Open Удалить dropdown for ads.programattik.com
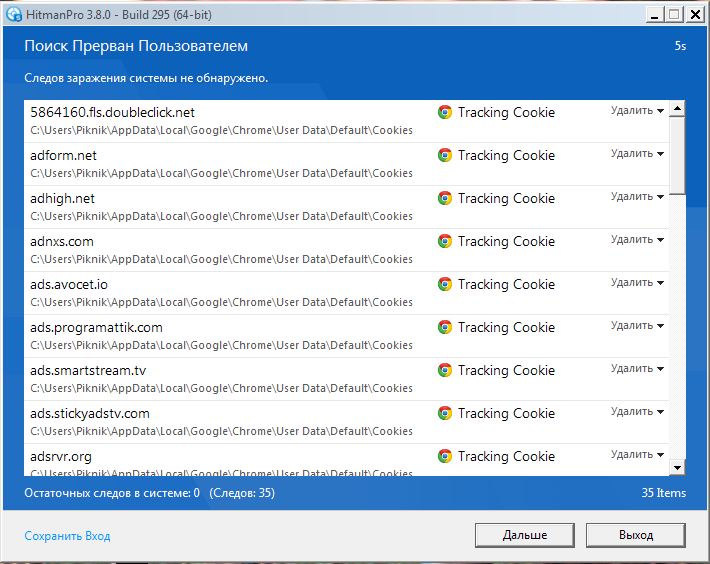 [637, 325]
